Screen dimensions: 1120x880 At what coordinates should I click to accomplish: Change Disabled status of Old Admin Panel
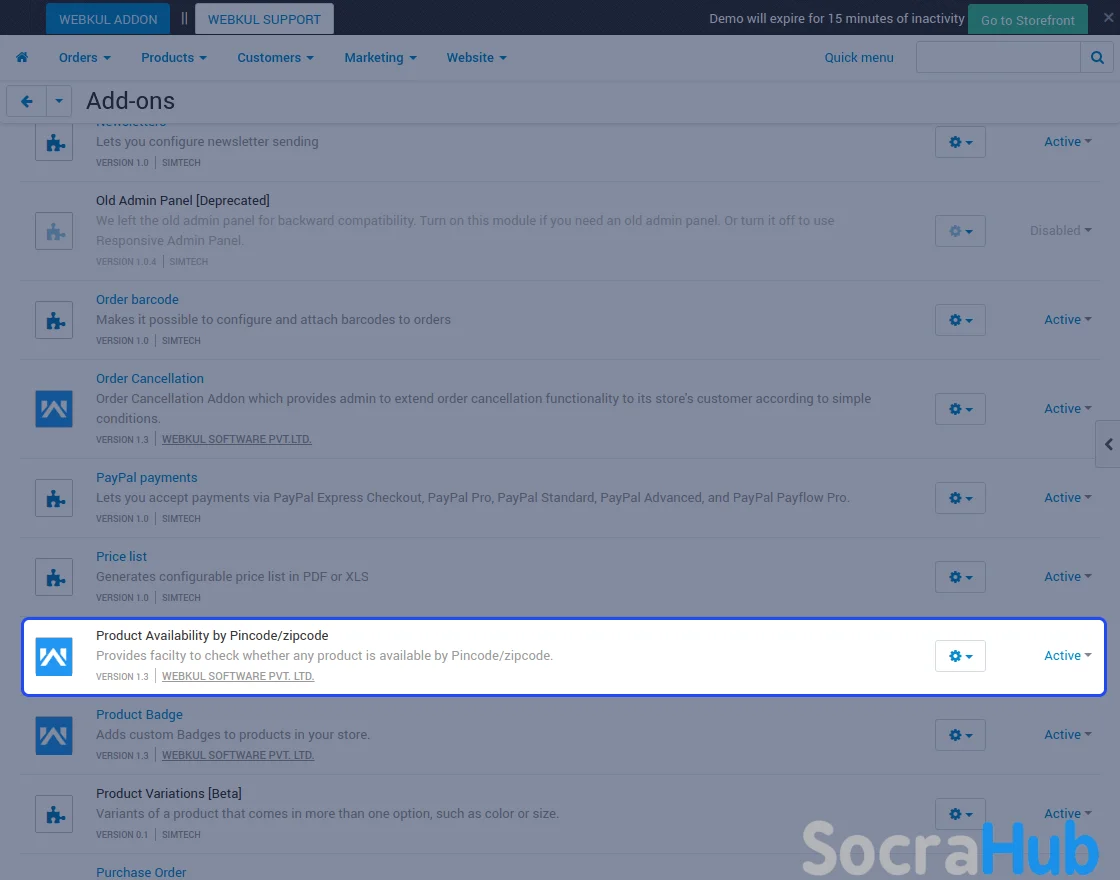click(x=1060, y=231)
